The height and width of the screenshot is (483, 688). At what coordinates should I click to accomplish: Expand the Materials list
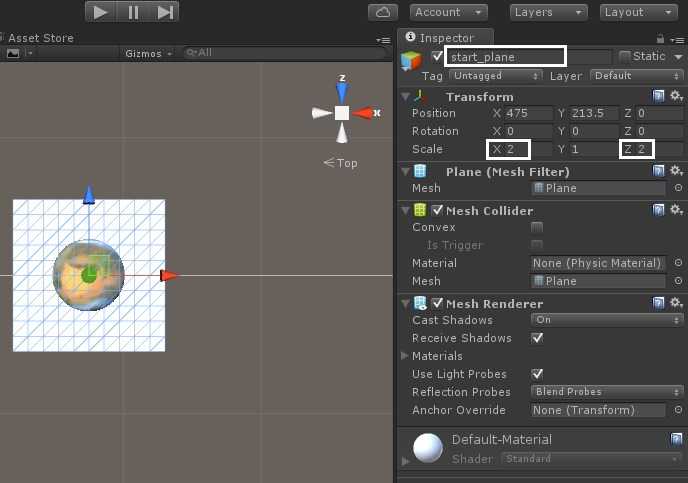pyautogui.click(x=405, y=356)
